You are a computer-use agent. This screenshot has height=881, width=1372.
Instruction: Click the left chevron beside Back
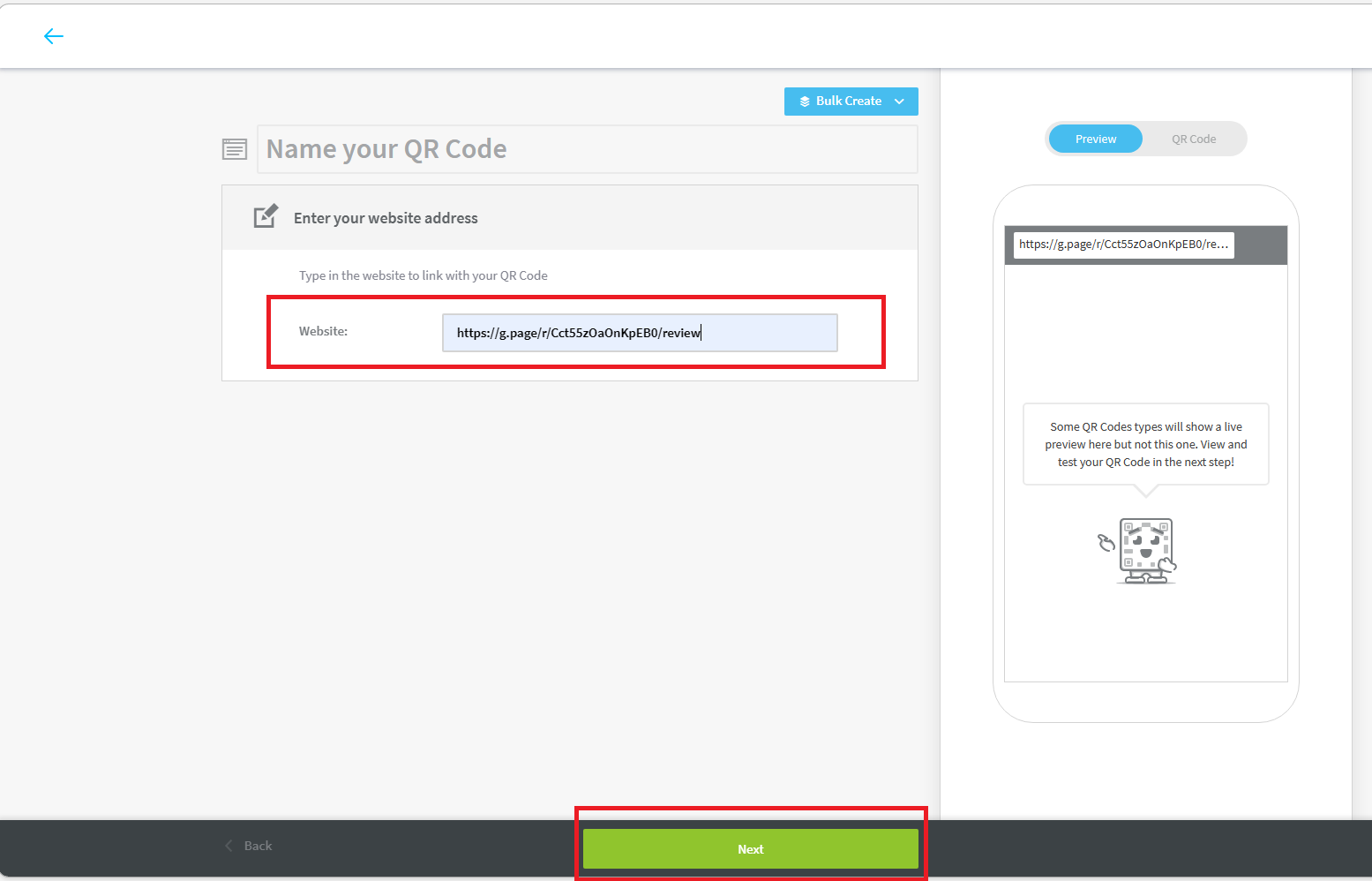pos(229,846)
